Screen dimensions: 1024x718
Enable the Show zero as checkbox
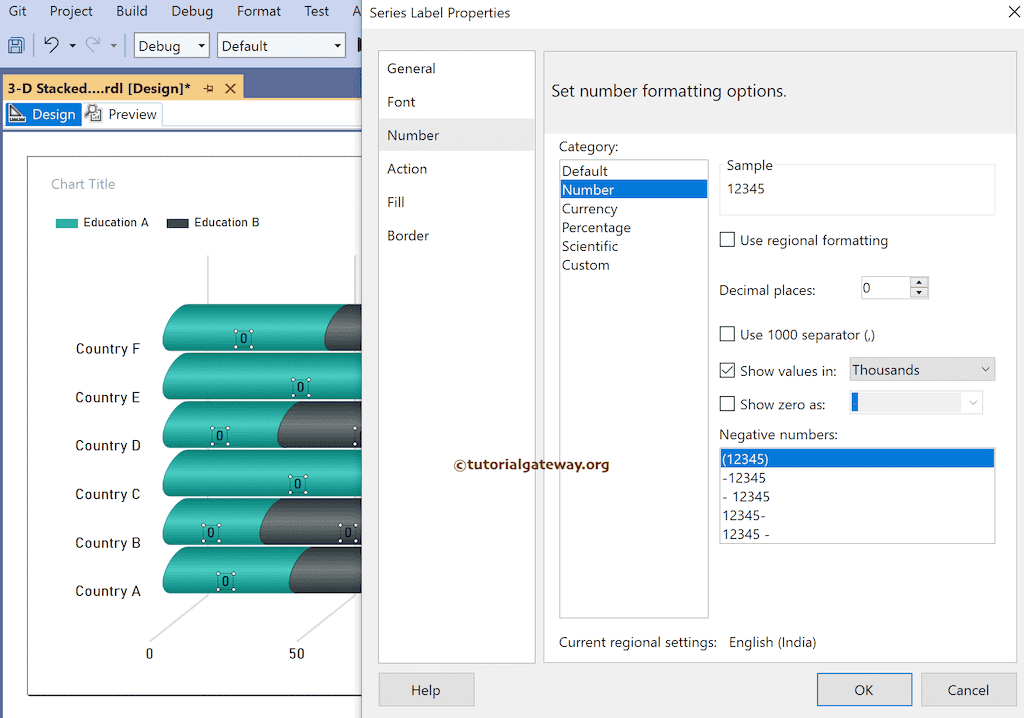(x=727, y=404)
